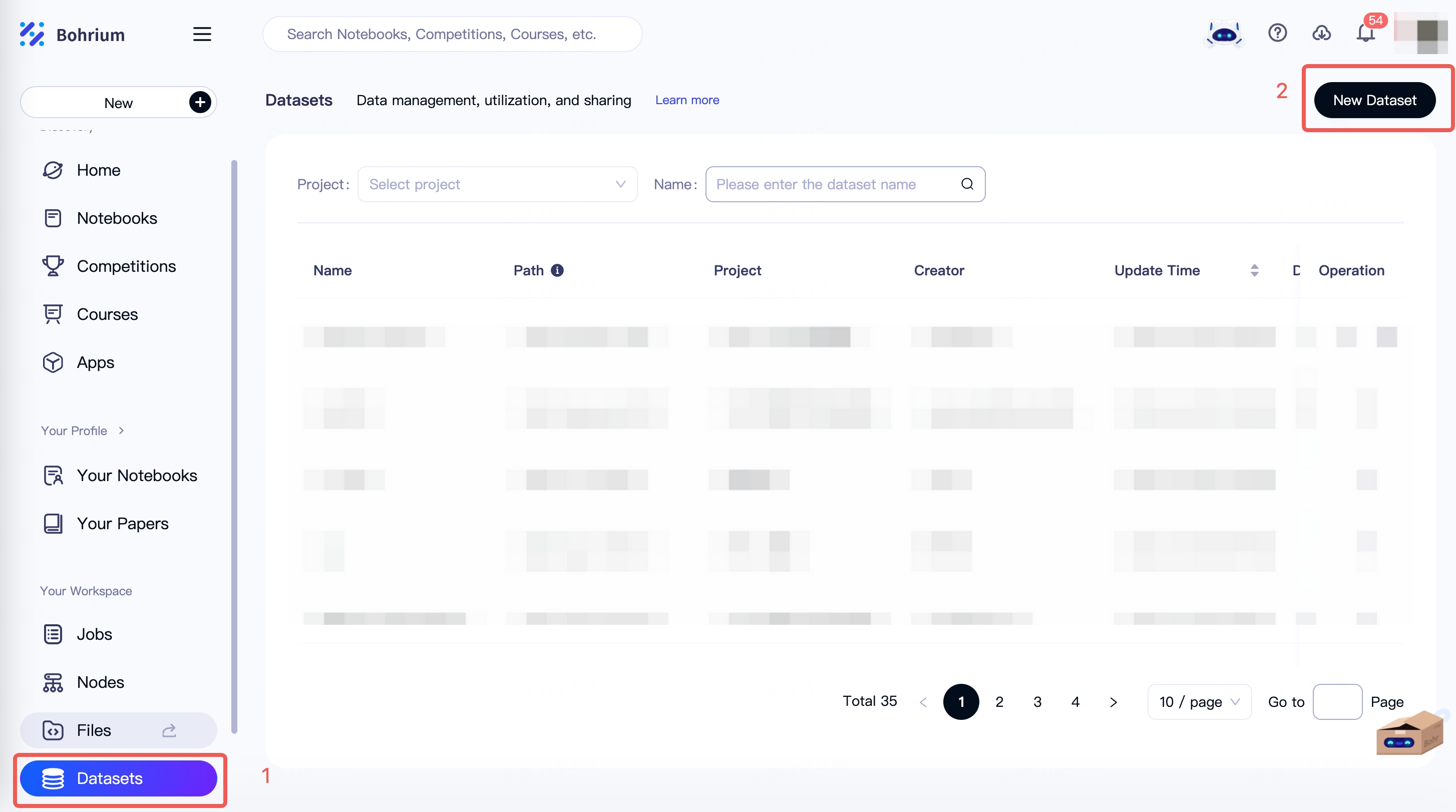The width and height of the screenshot is (1456, 812).
Task: Click the Nodes icon in sidebar
Action: (x=52, y=681)
